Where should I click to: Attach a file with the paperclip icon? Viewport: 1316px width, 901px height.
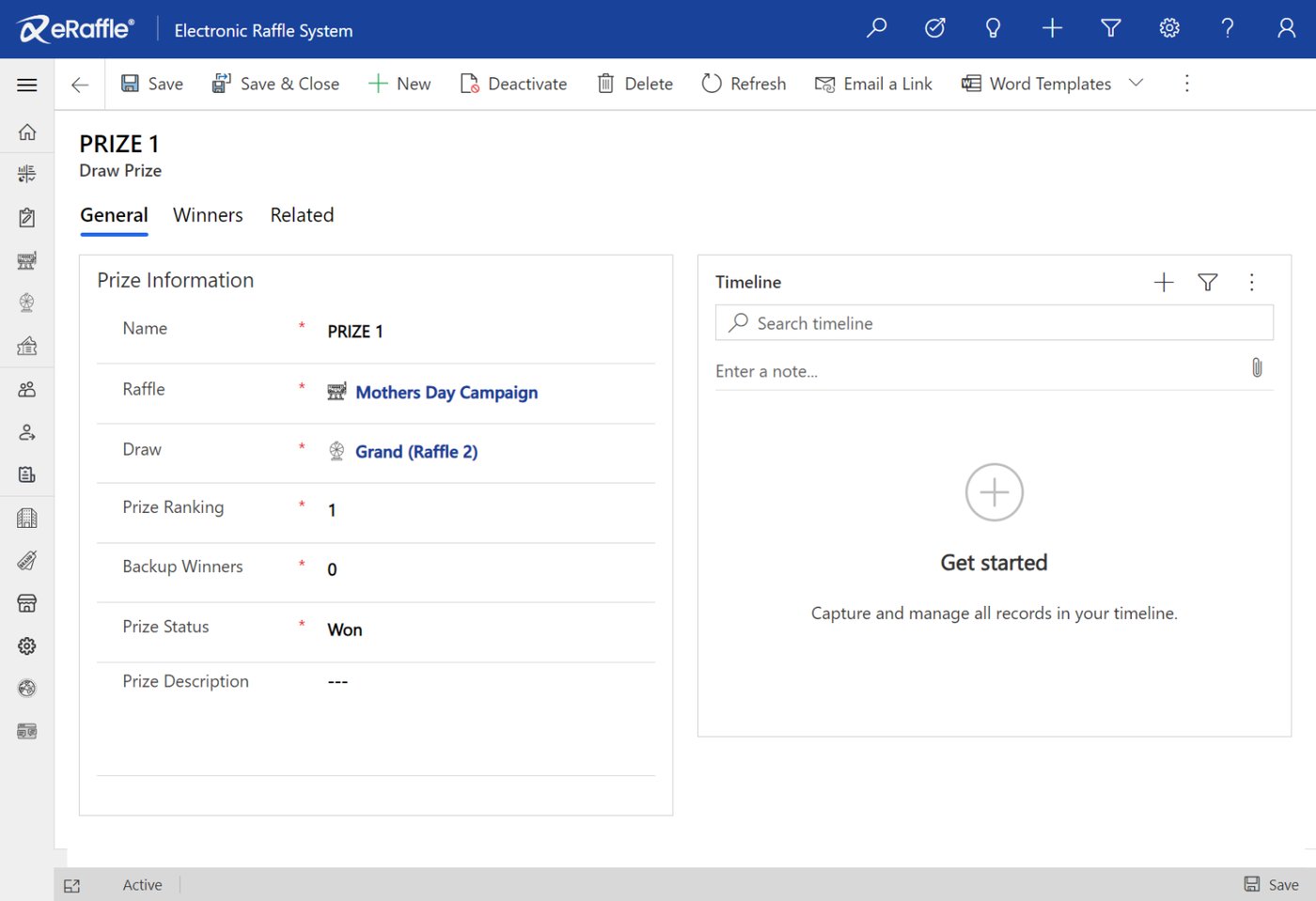[x=1257, y=367]
